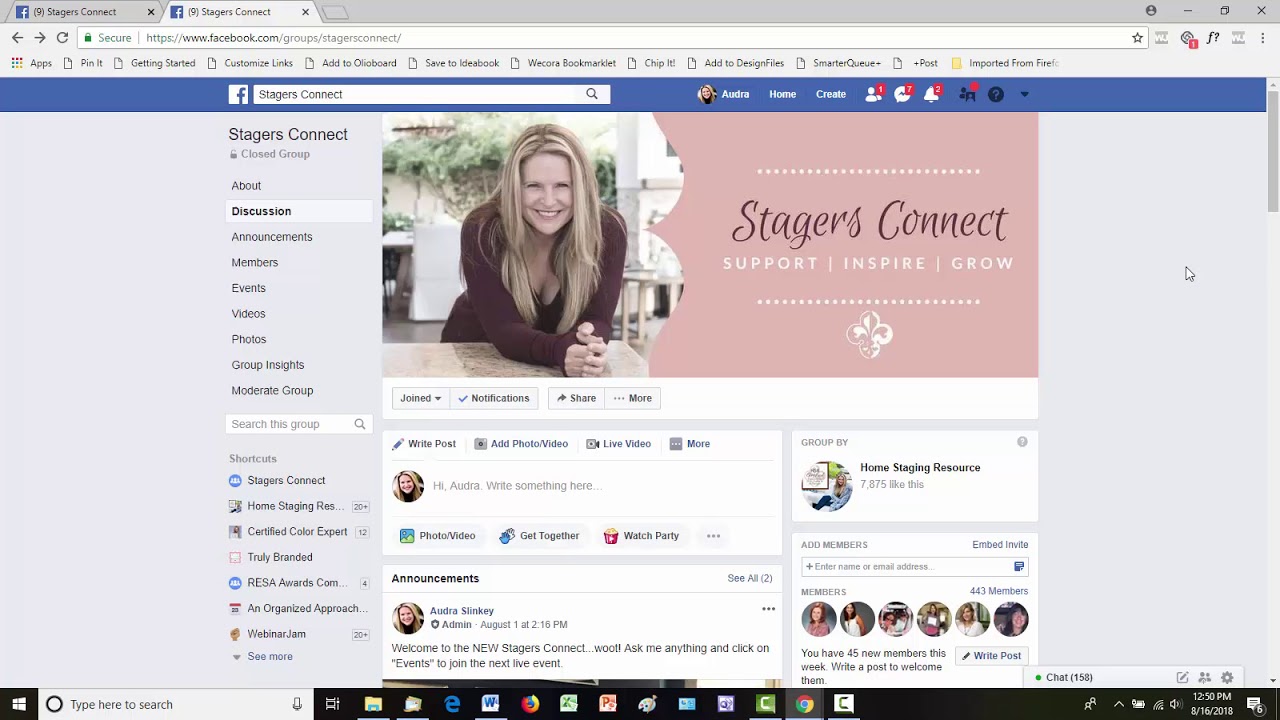Viewport: 1280px width, 720px height.
Task: Open Friend Requests icon
Action: (873, 94)
